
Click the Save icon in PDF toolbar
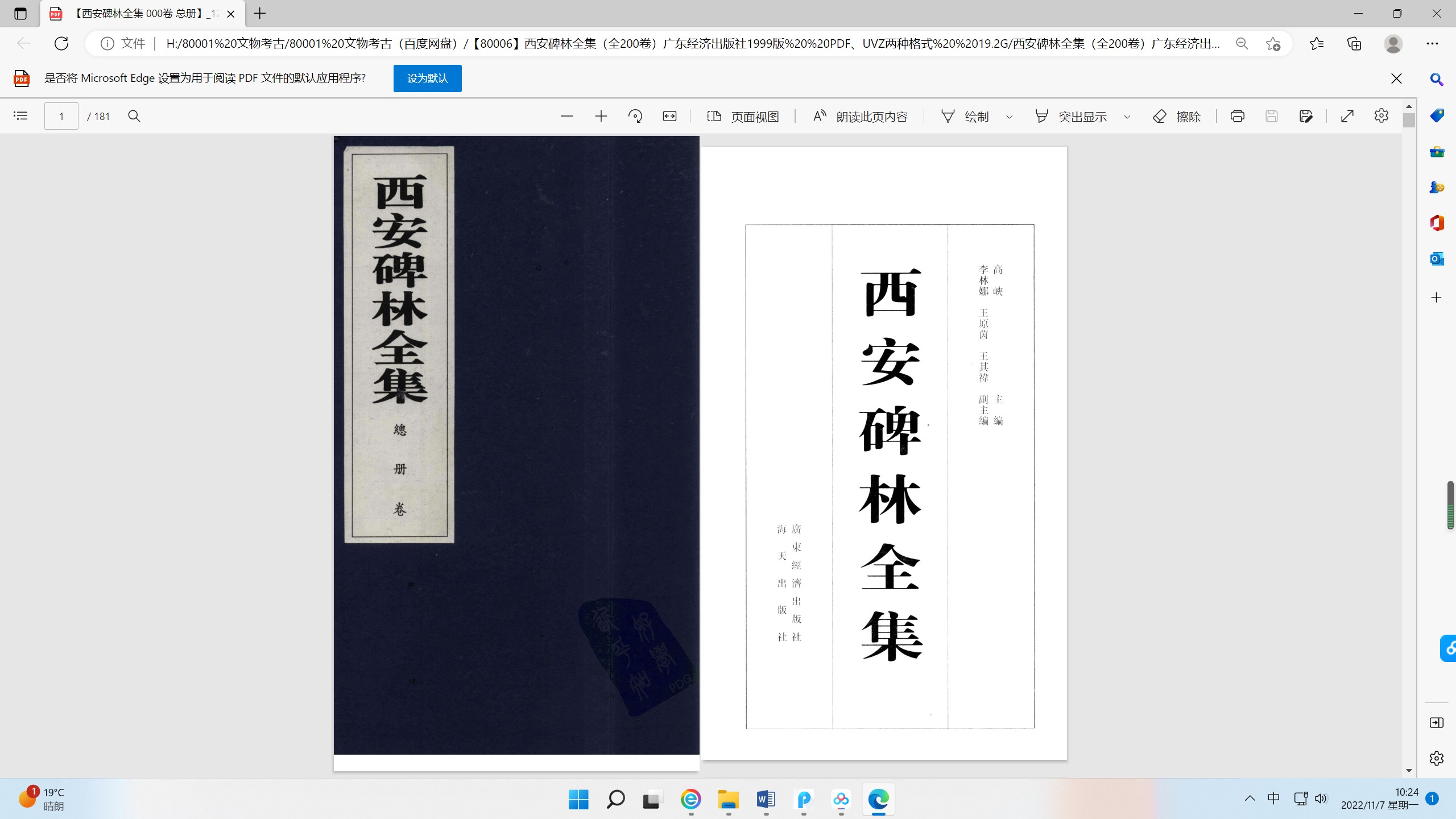(1272, 116)
